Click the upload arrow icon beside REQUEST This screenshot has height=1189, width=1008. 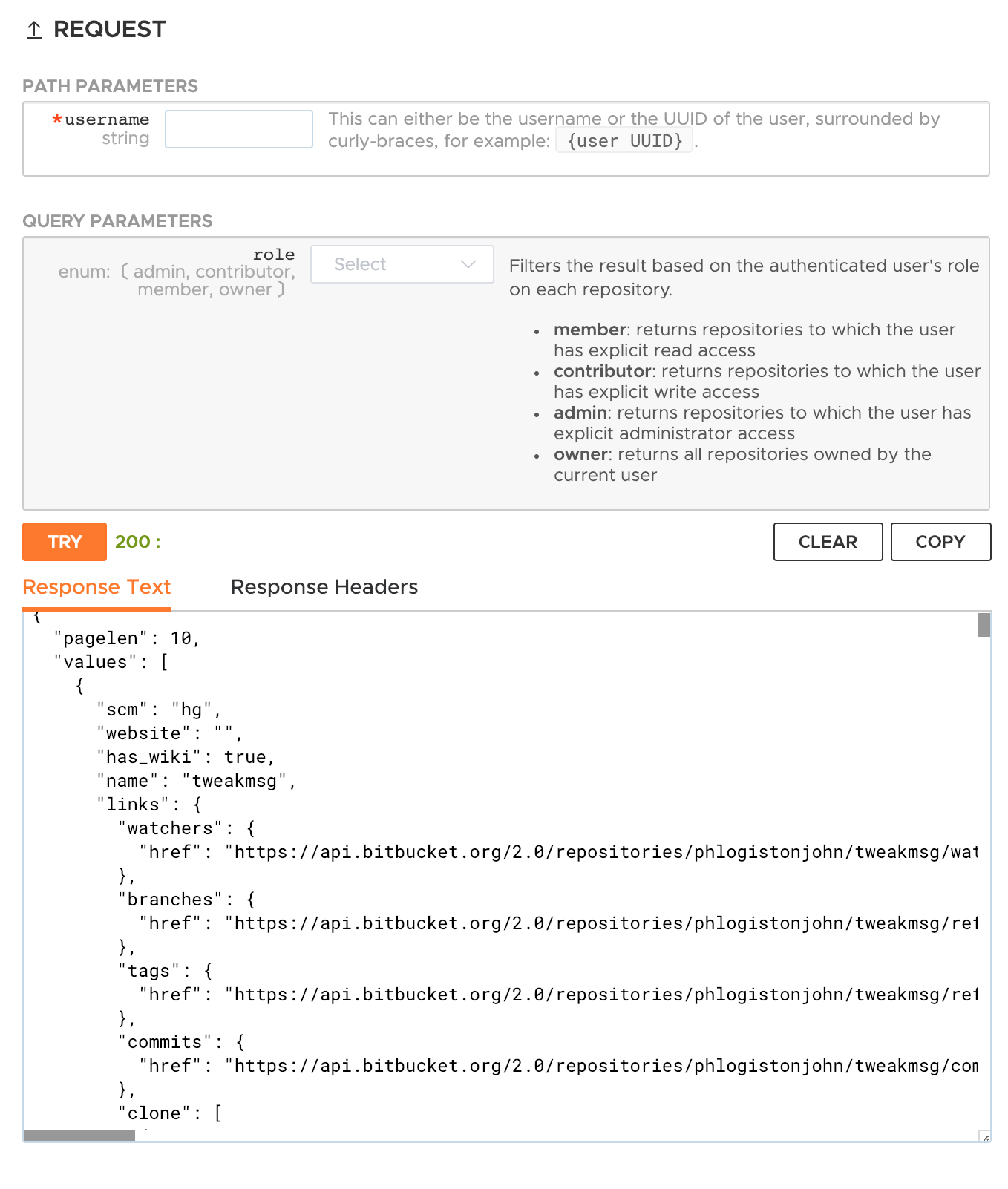(x=34, y=30)
